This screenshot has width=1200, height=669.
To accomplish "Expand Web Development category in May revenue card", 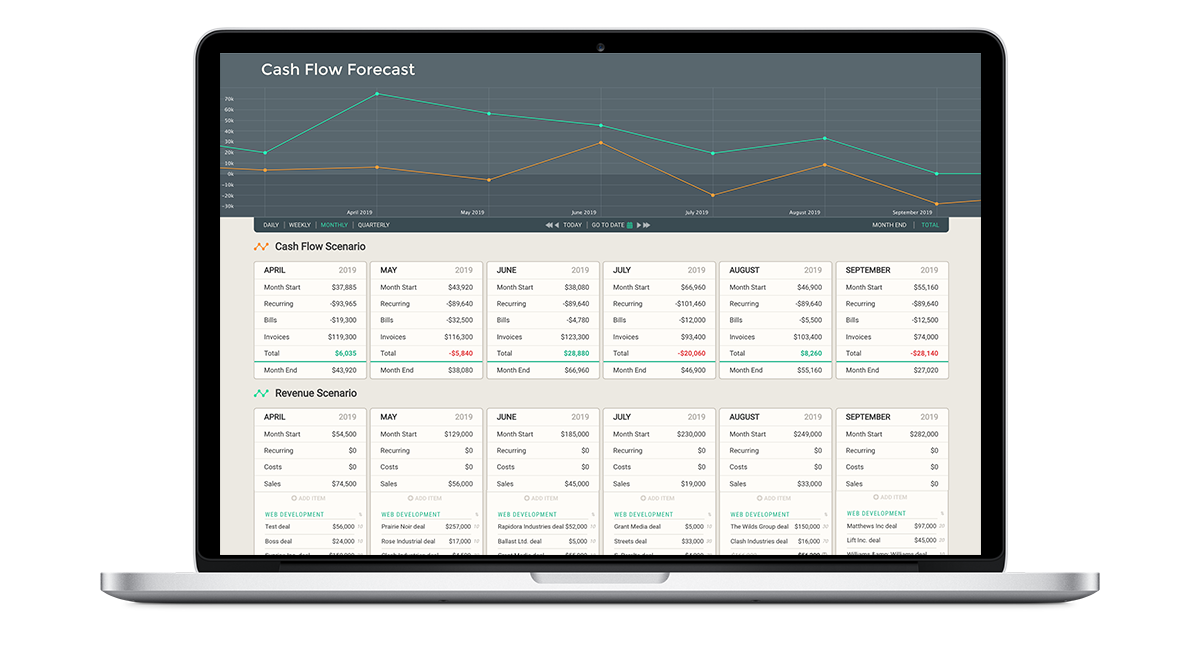I will [410, 515].
